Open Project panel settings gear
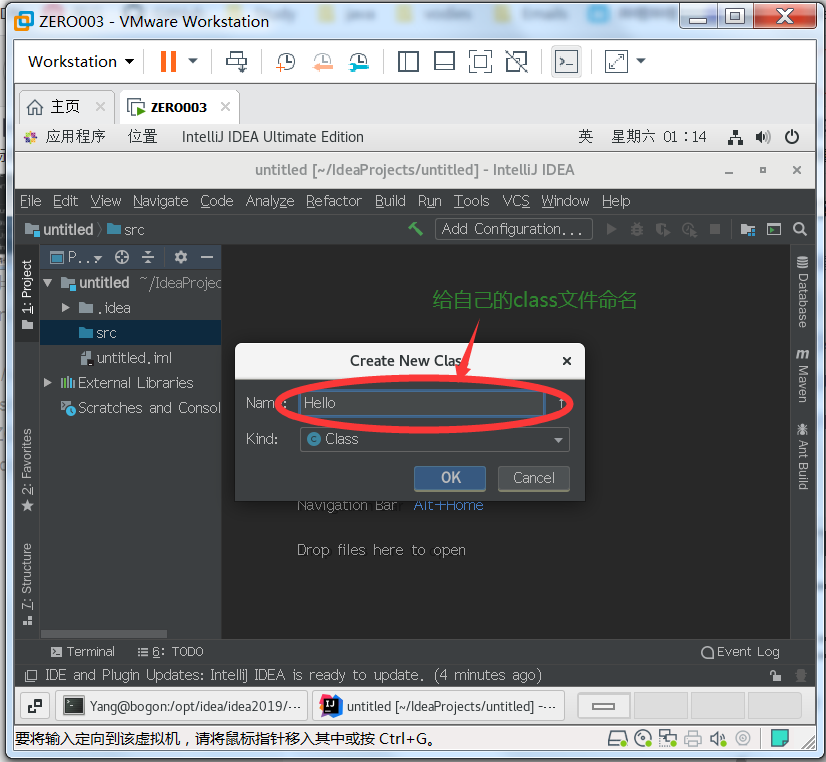The image size is (826, 762). pos(181,257)
